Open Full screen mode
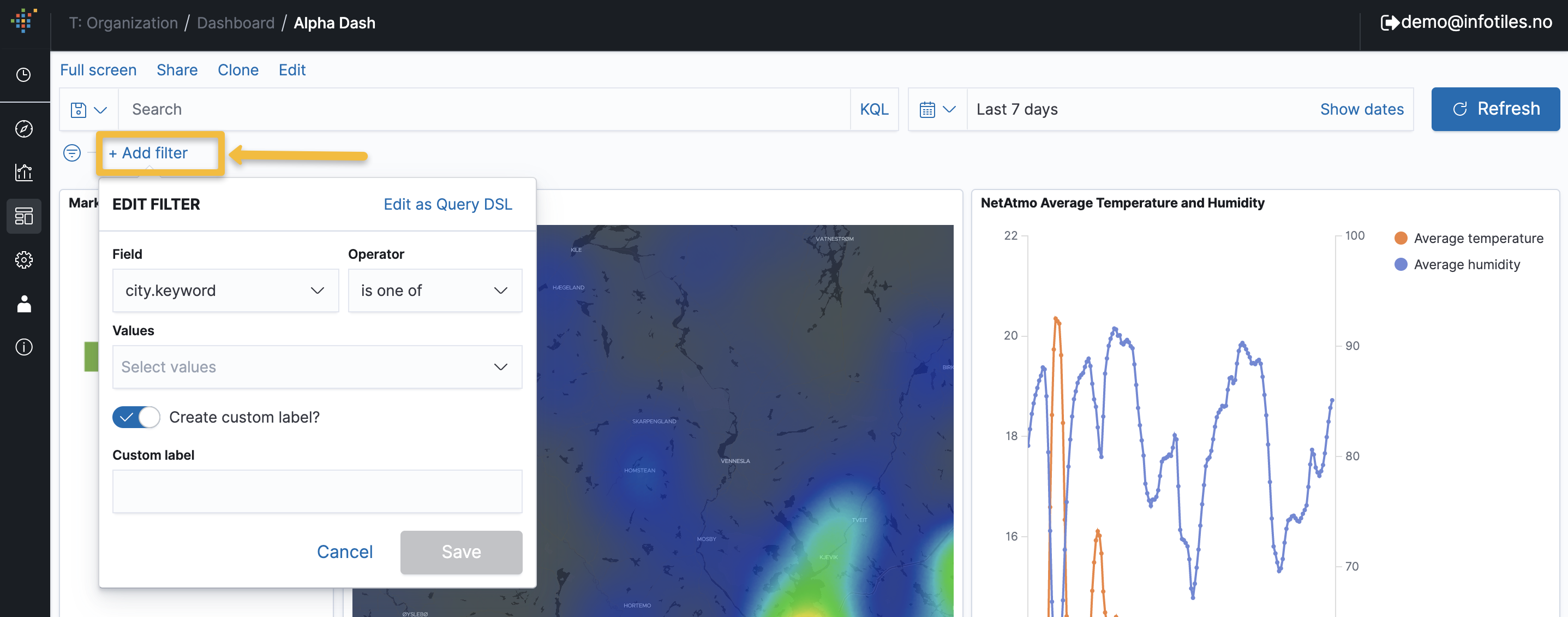This screenshot has height=617, width=1568. (98, 70)
